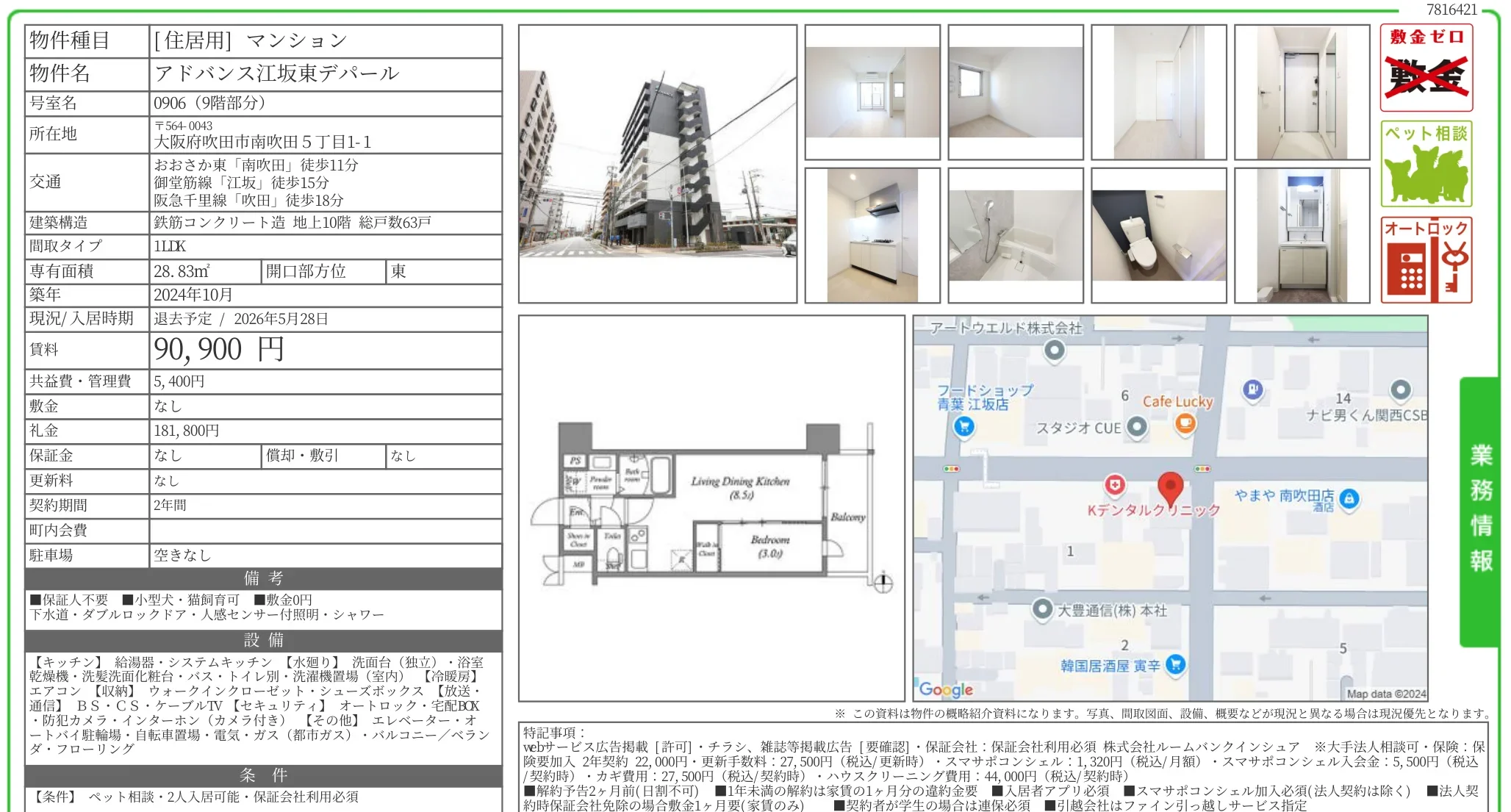1511x812 pixels.
Task: Open the green 業務情報 side tab
Action: 1479,511
